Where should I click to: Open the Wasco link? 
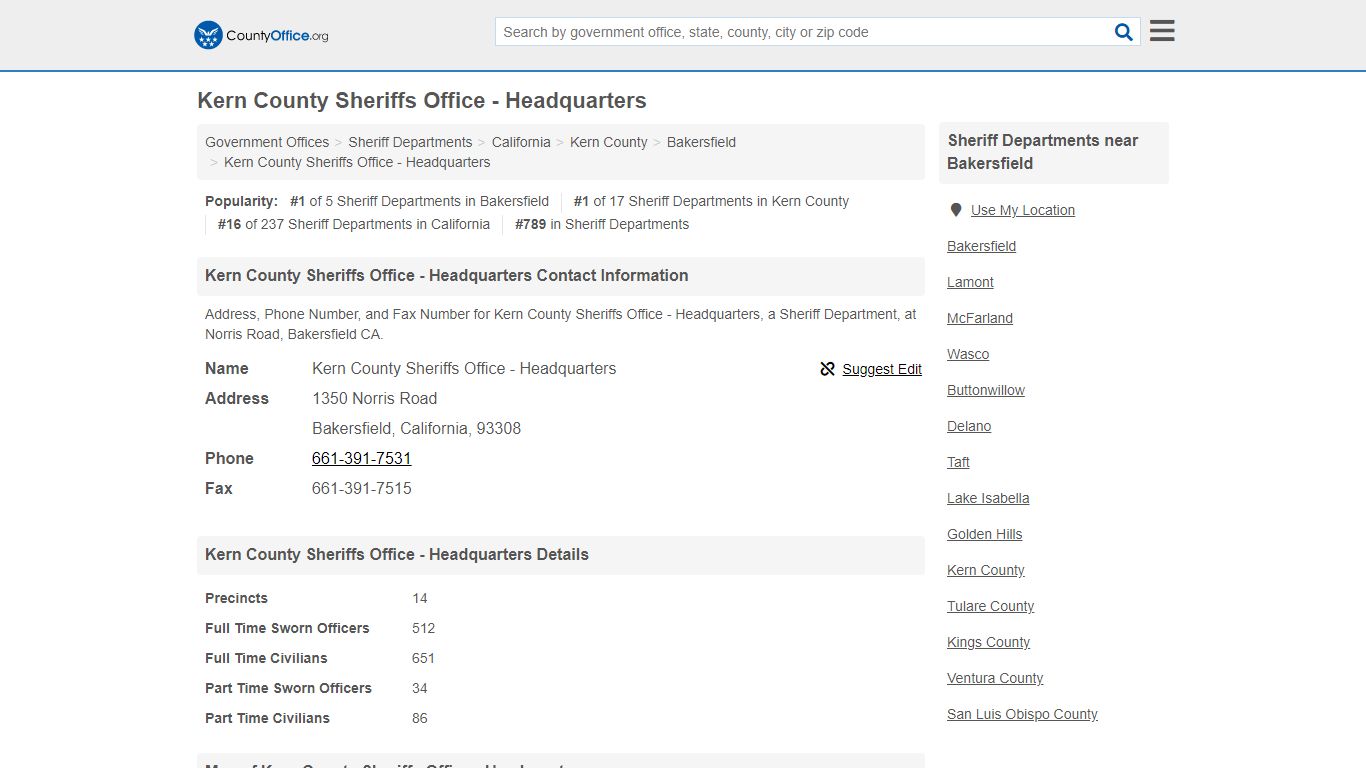(968, 354)
